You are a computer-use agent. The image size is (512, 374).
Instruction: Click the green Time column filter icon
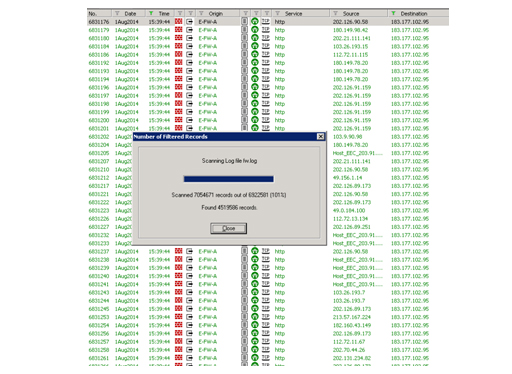tap(151, 13)
